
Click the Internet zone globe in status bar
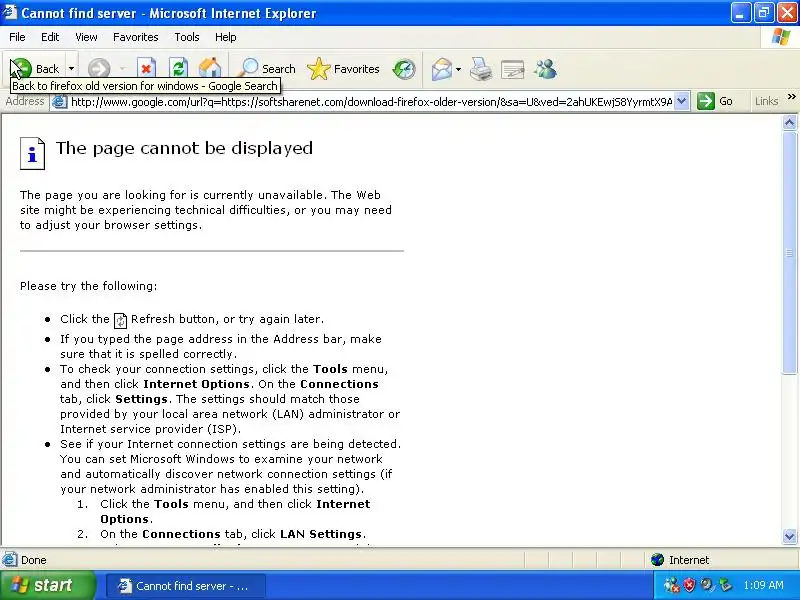coord(657,560)
